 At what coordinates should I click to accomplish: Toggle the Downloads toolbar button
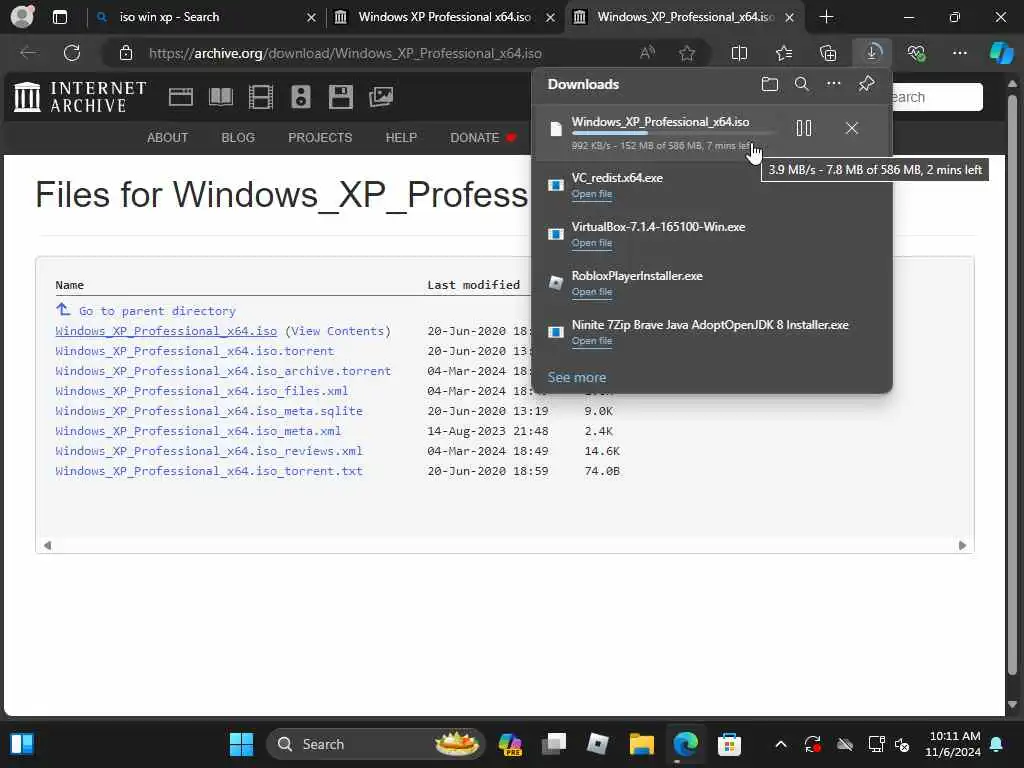(872, 53)
